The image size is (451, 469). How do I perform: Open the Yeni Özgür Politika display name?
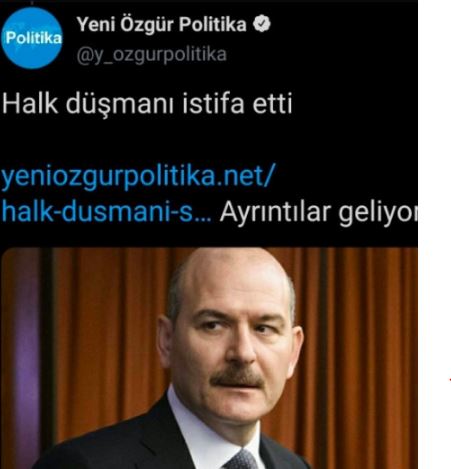point(161,24)
